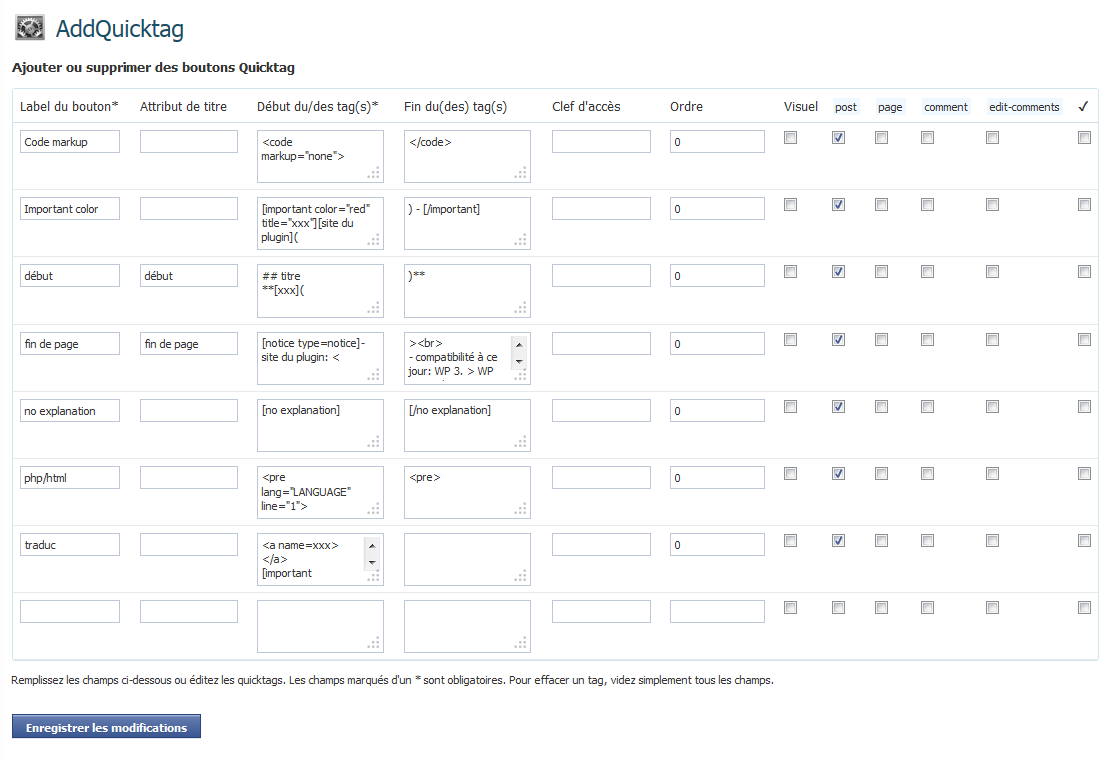Tick comment checkbox in traduc row
The width and height of the screenshot is (1100, 760).
click(x=927, y=540)
